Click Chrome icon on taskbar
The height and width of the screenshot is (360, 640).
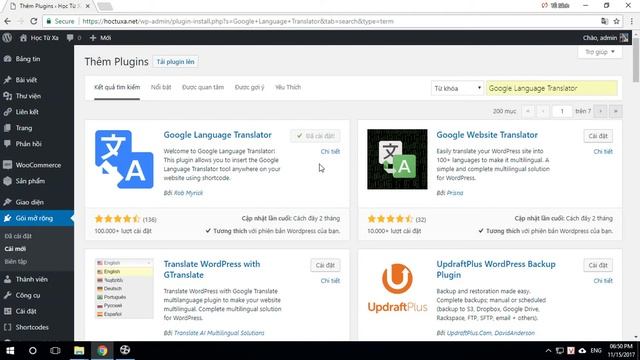coord(102,351)
